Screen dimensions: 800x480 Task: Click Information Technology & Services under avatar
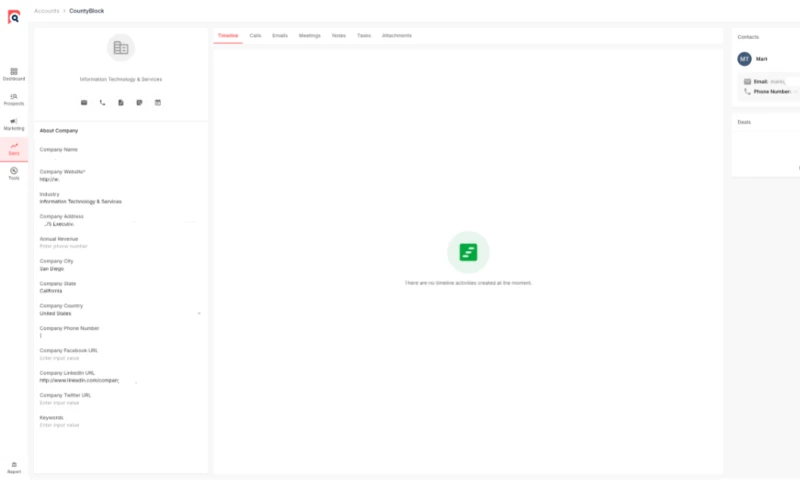(121, 80)
